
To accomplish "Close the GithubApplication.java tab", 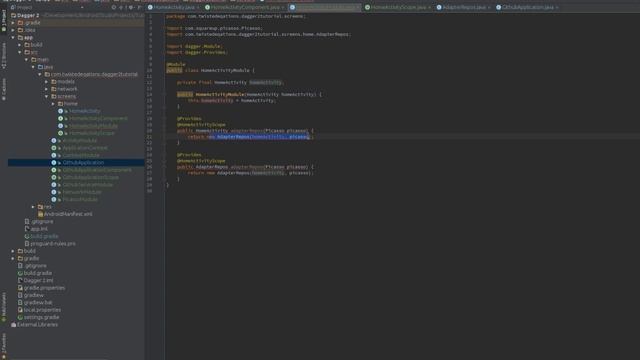I will pyautogui.click(x=557, y=7).
